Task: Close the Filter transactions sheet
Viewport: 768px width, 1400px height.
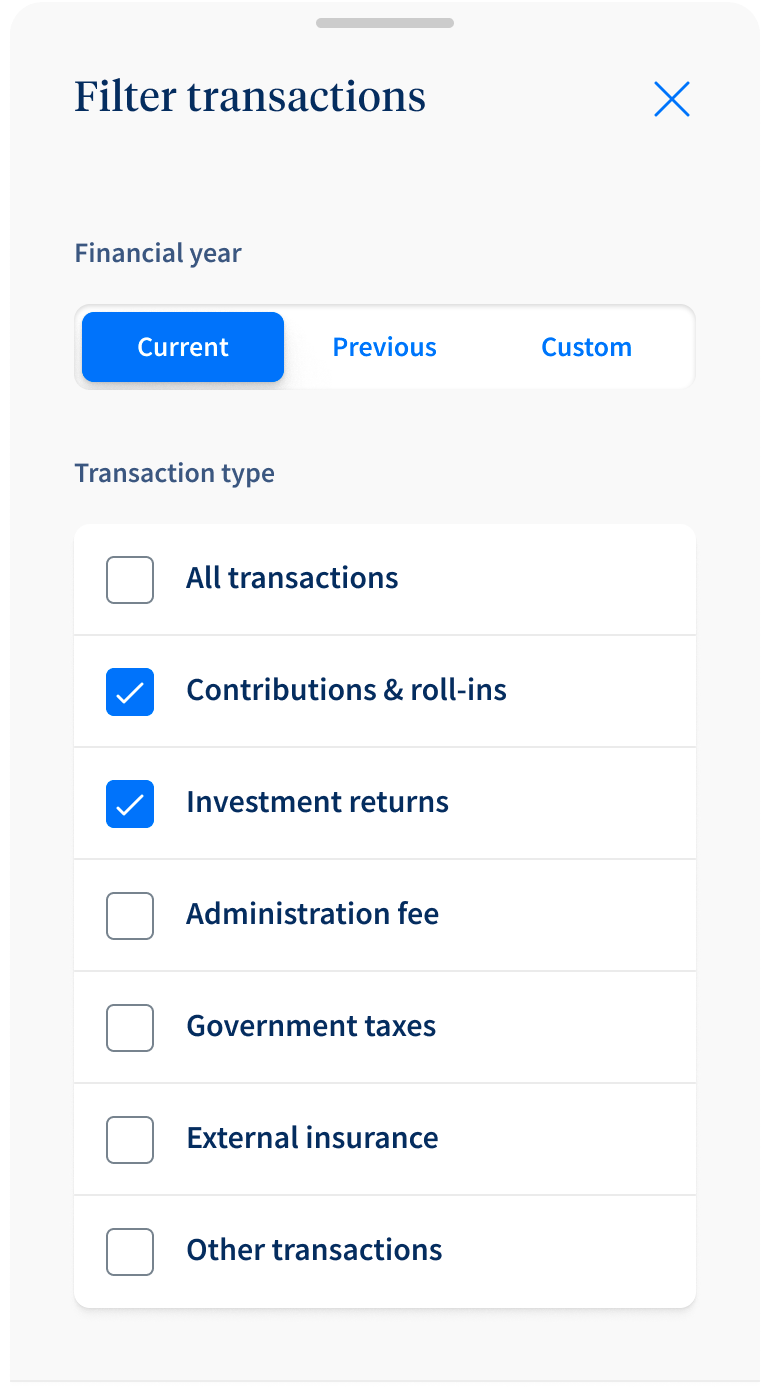Action: point(672,99)
